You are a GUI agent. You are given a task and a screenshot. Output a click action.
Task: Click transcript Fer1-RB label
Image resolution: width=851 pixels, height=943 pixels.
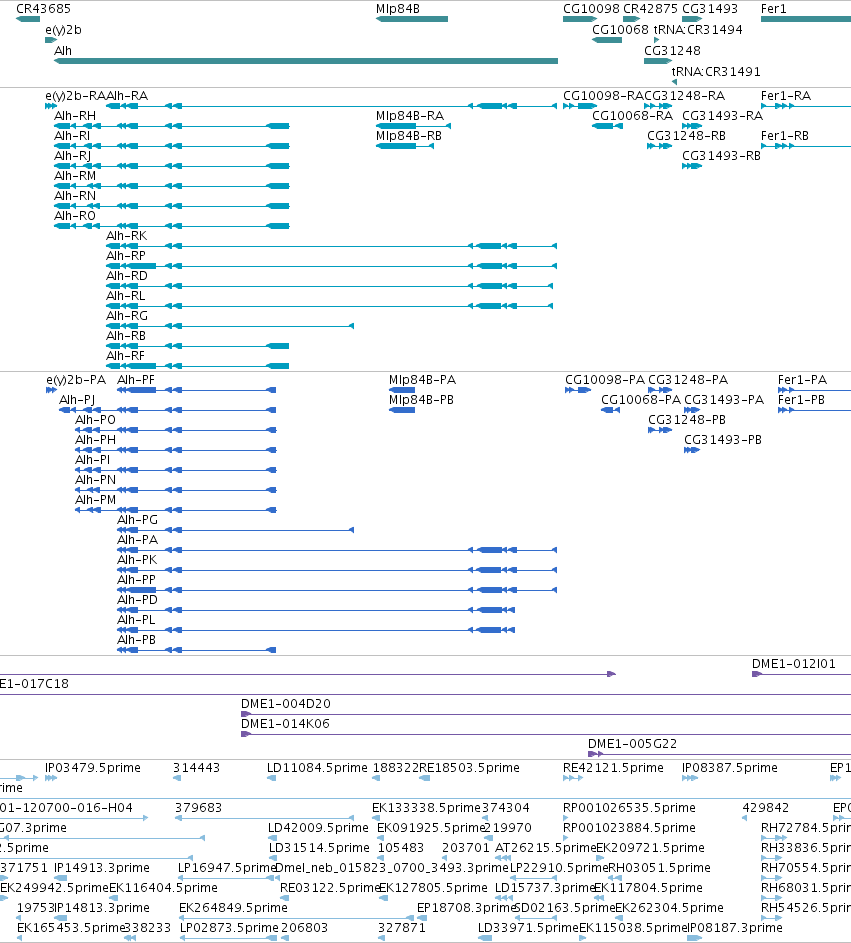785,136
